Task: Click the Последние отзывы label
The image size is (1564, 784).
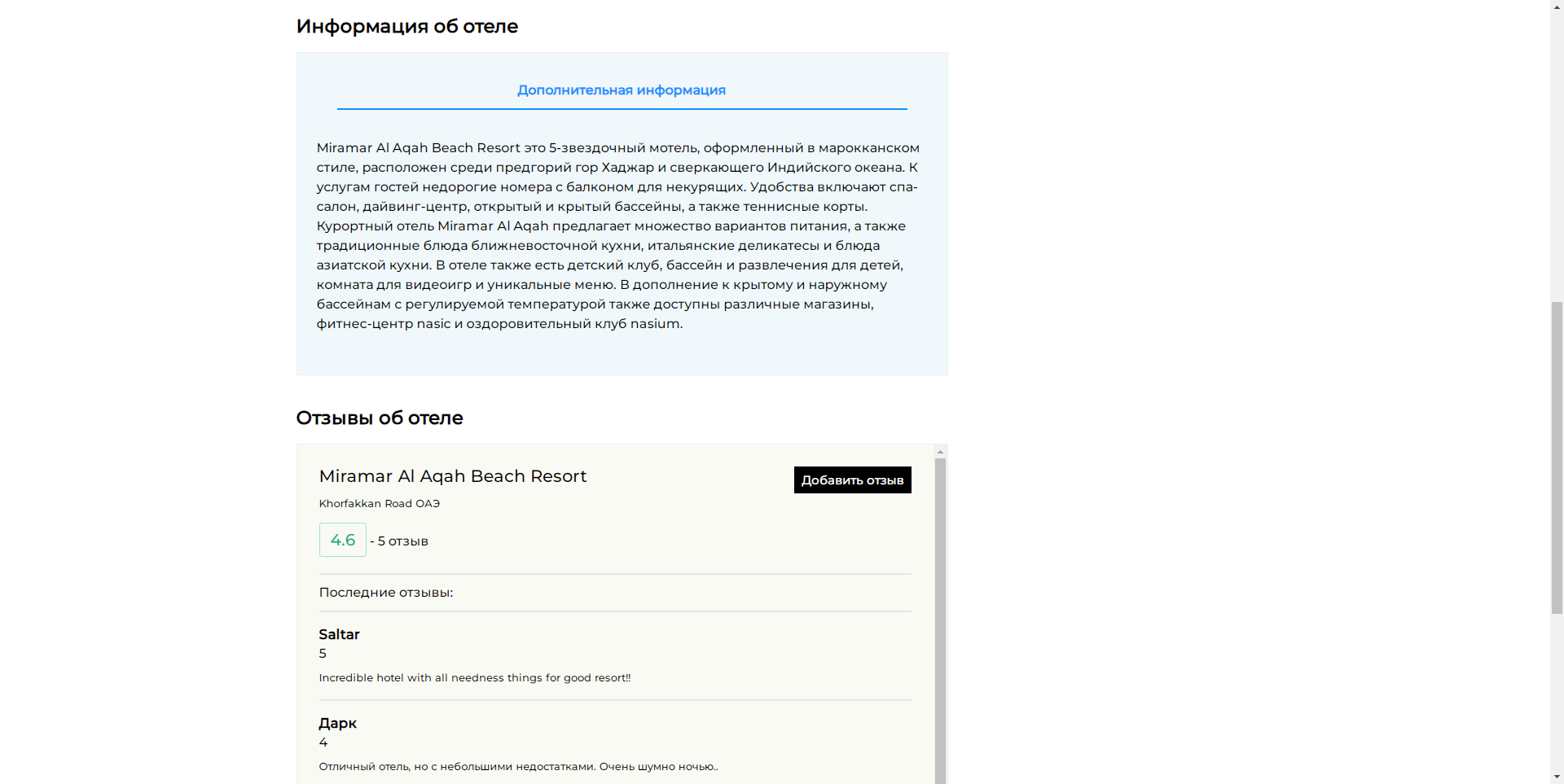Action: 386,593
